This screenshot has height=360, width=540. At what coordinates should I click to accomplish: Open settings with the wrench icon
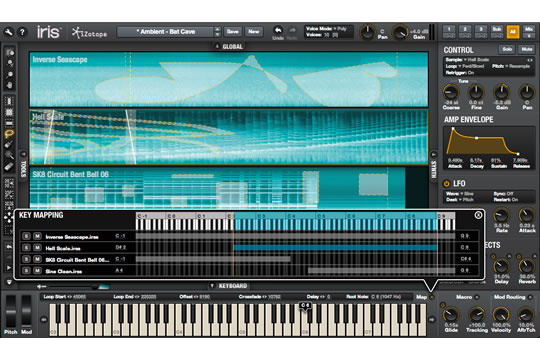click(9, 32)
